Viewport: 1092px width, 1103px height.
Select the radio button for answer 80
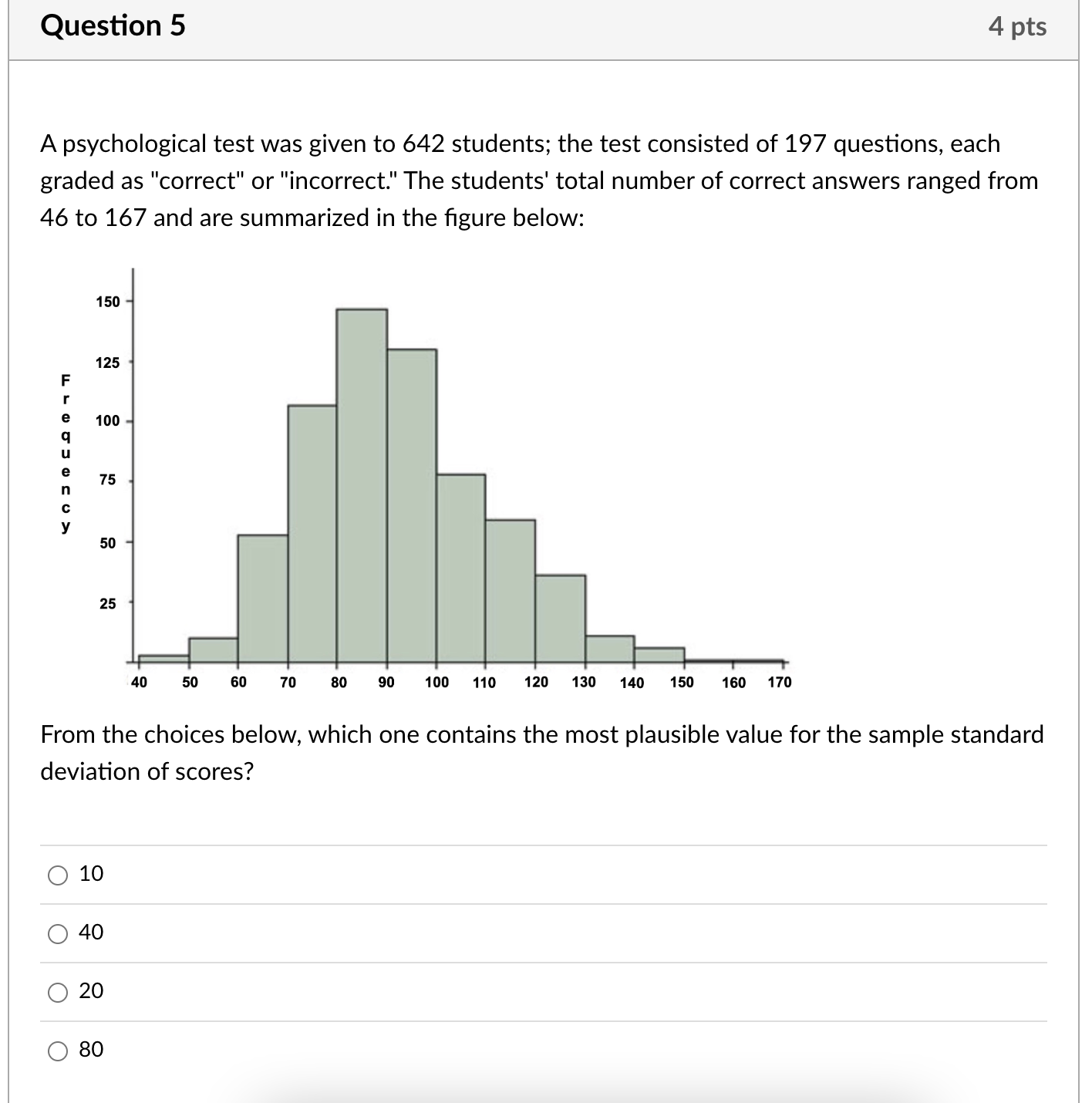coord(56,1050)
